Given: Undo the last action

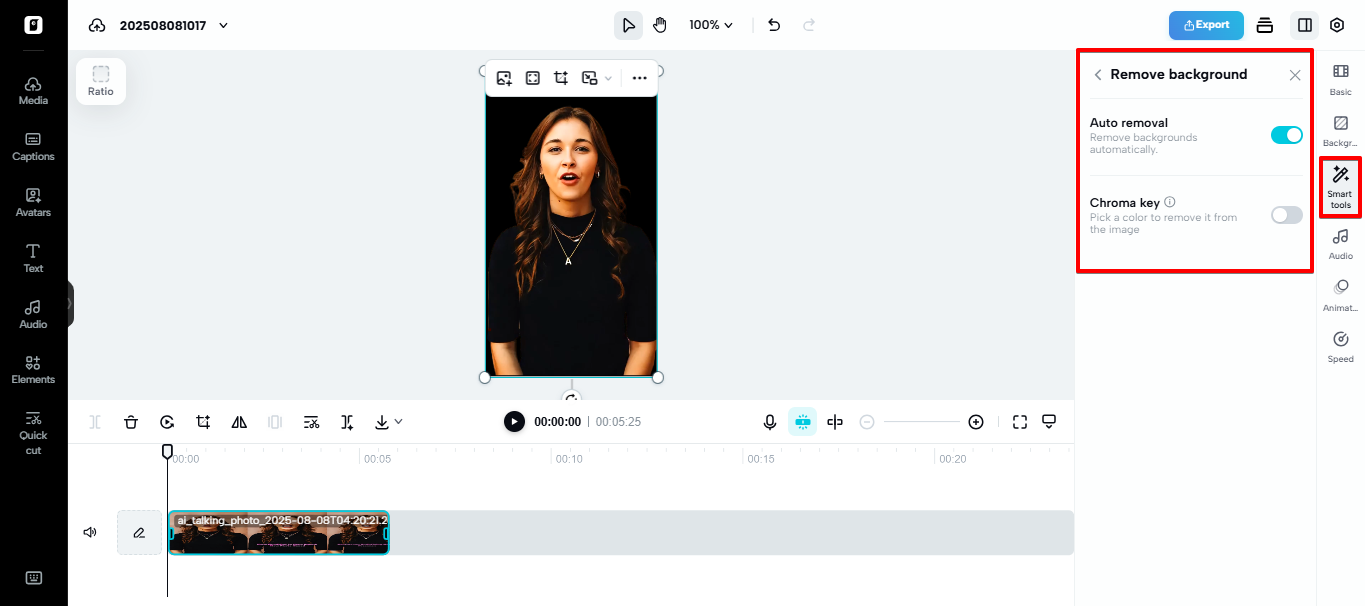Looking at the screenshot, I should [774, 25].
